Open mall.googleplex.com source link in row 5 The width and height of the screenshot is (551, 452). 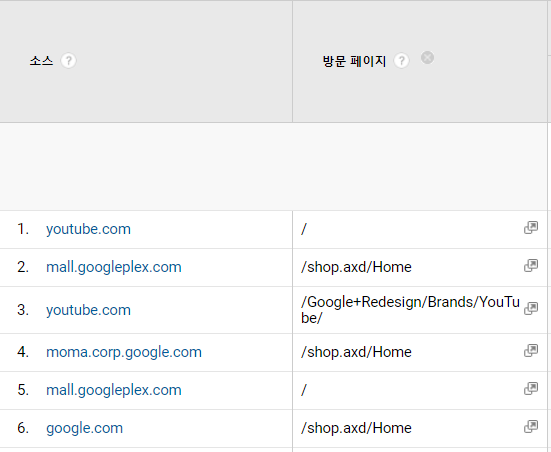click(x=114, y=390)
